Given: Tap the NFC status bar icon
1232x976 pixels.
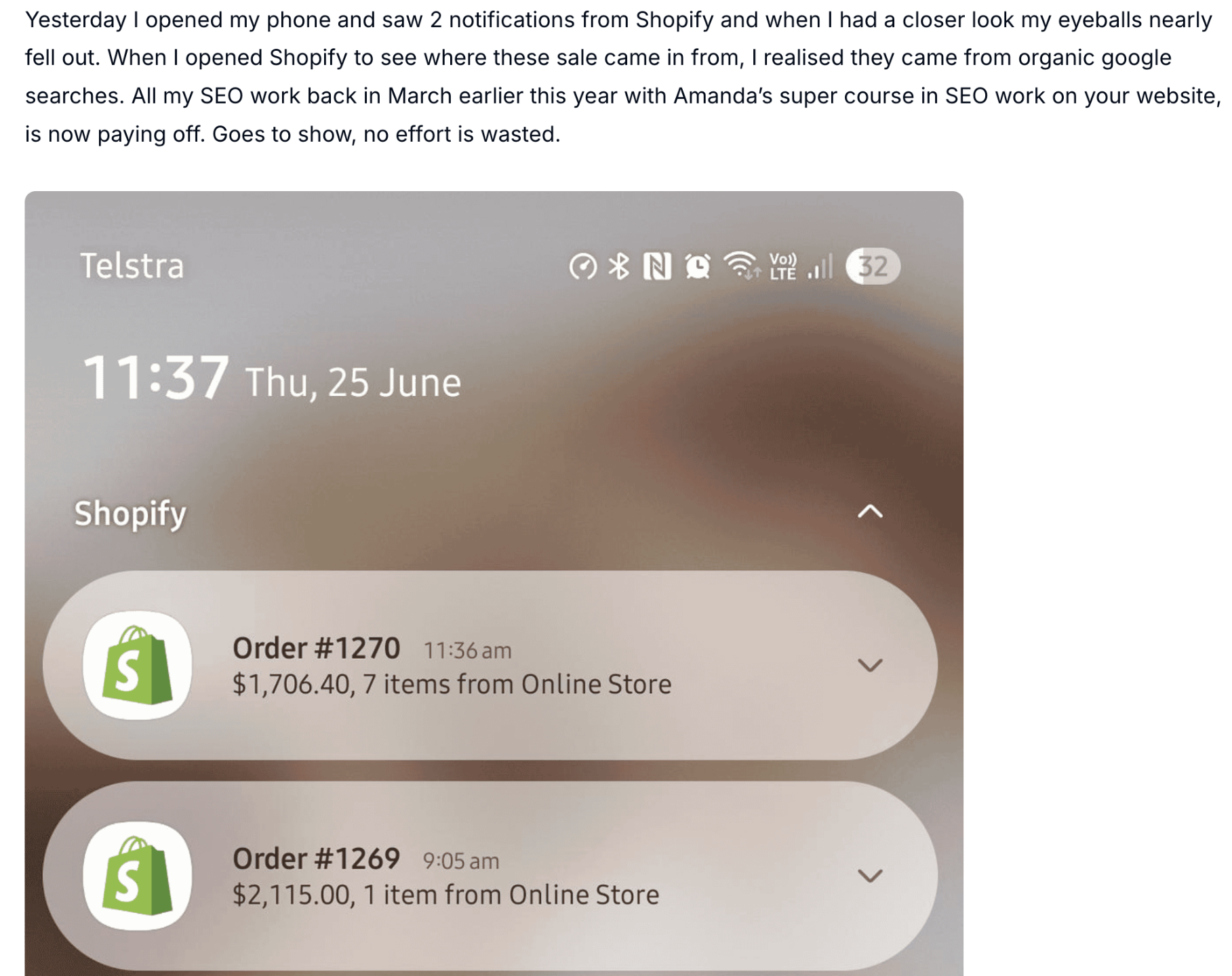Looking at the screenshot, I should tap(657, 266).
